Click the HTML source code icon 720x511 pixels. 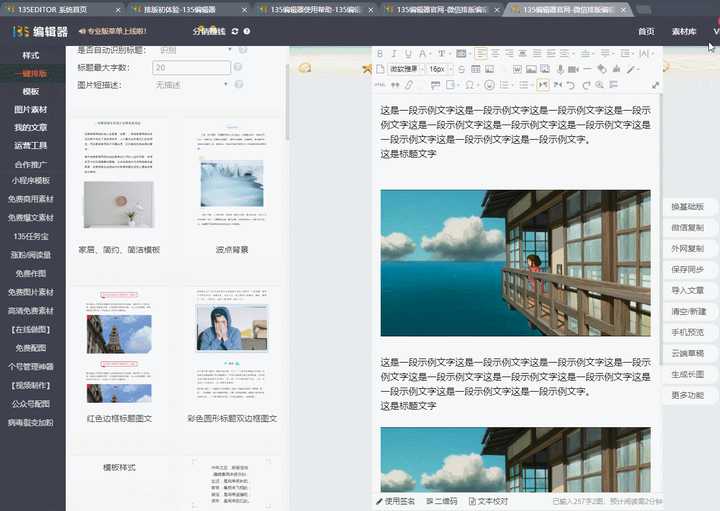380,85
